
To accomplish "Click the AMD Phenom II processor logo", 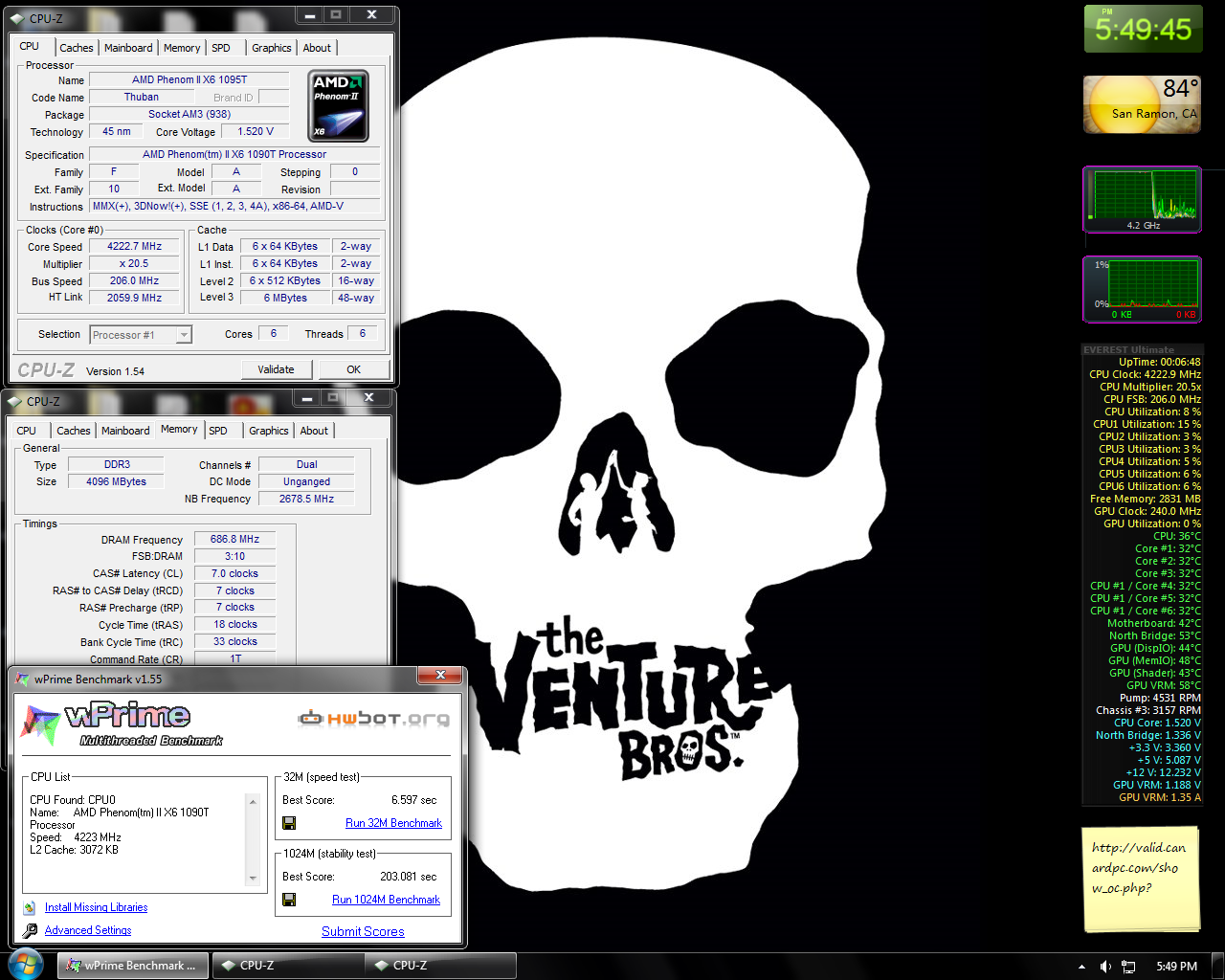I will click(339, 107).
